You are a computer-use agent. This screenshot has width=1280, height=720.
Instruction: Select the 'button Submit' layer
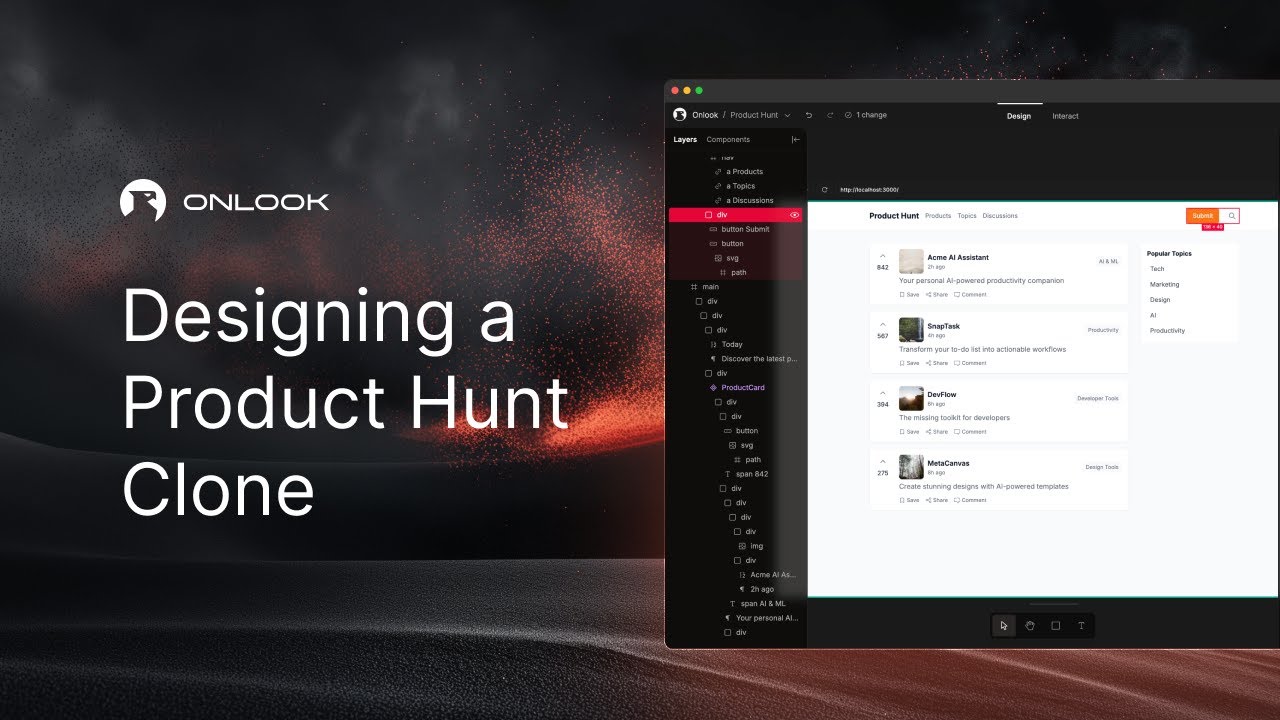[745, 229]
